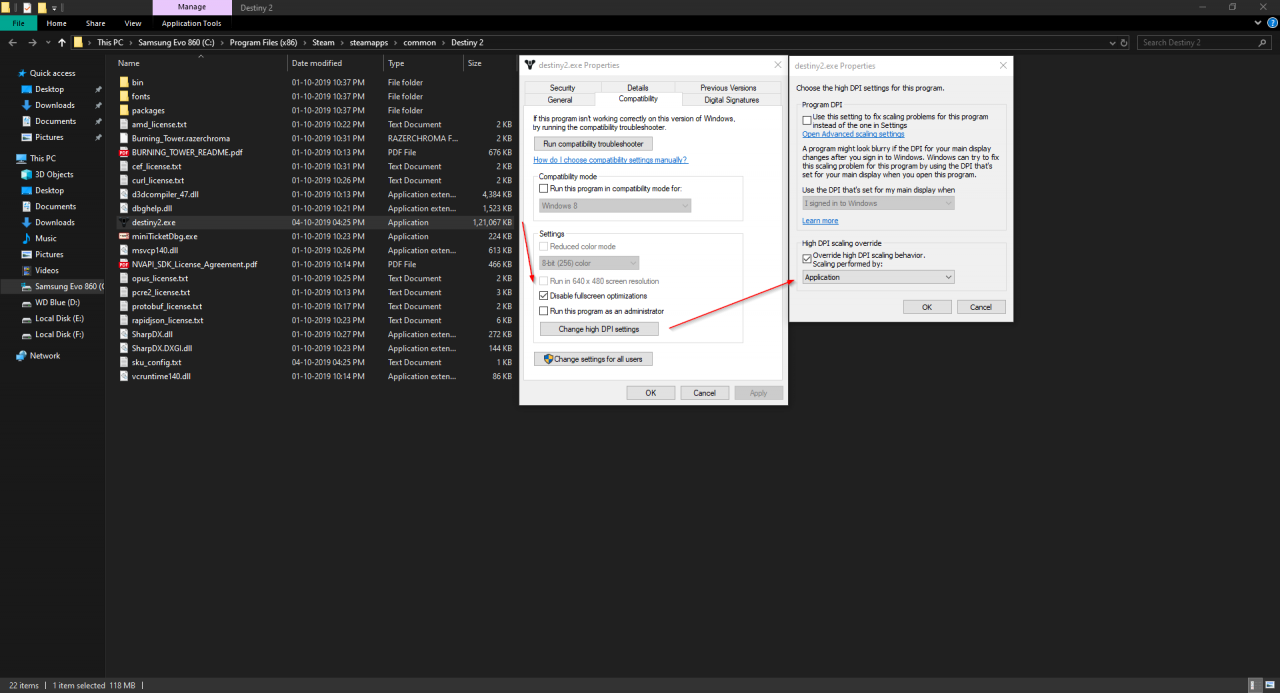Switch to the Details tab in Properties
Screen dimensions: 1280x693
(x=637, y=88)
